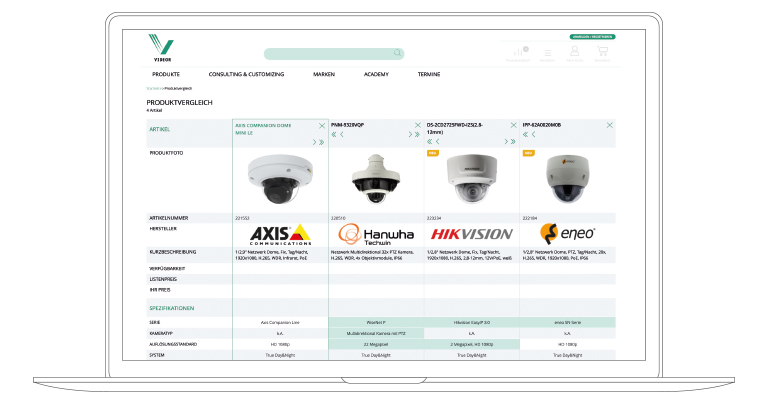Click the Hanwha multidirectional camera photo
The image size is (770, 403).
[376, 179]
